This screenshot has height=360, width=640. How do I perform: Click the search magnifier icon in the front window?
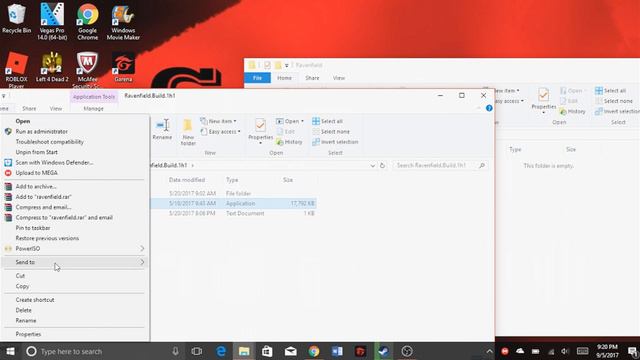coord(482,165)
